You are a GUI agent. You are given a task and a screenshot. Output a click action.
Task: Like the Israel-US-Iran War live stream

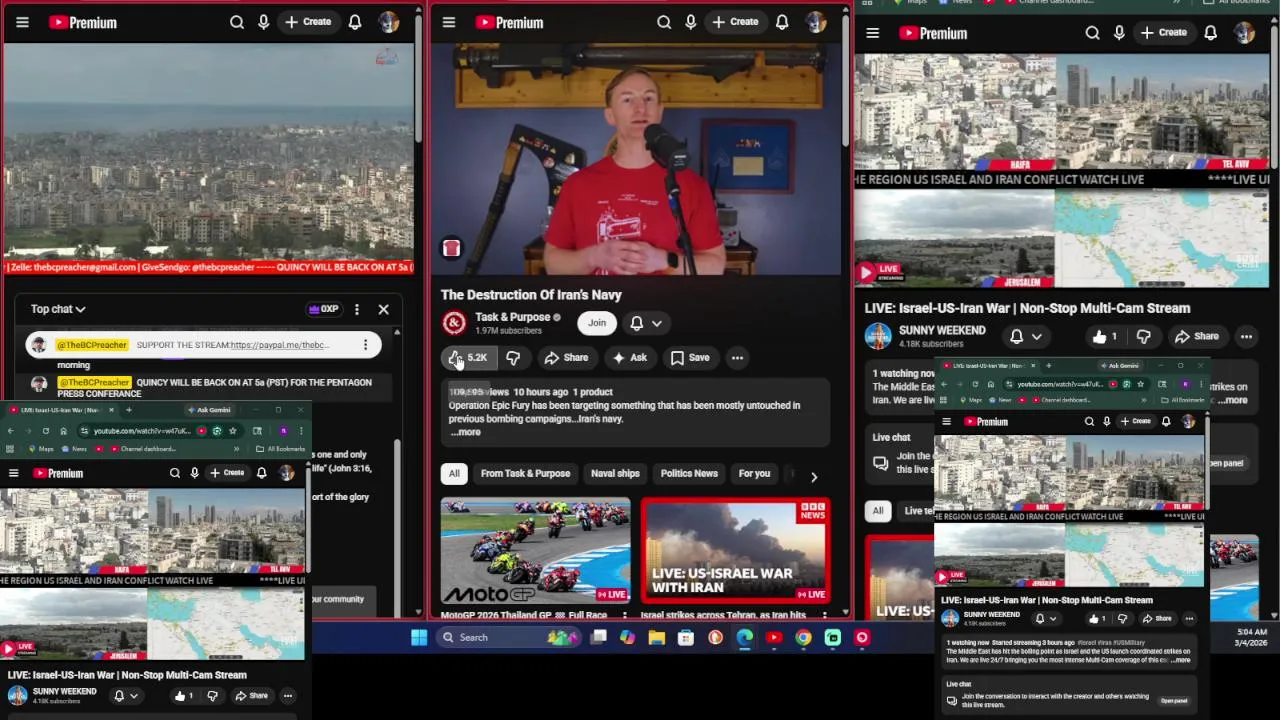[1105, 337]
